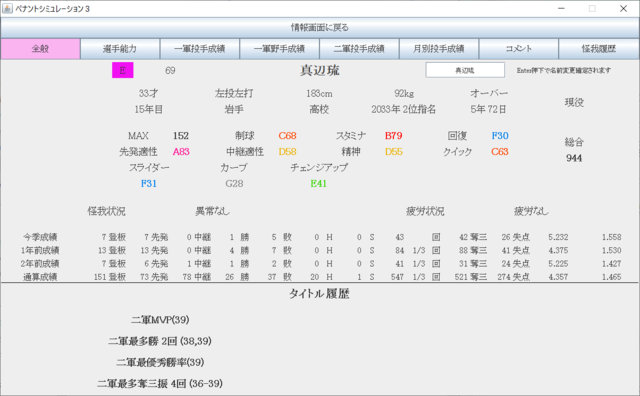
Task: Click the タイトル履歴 heading
Action: tap(319, 294)
